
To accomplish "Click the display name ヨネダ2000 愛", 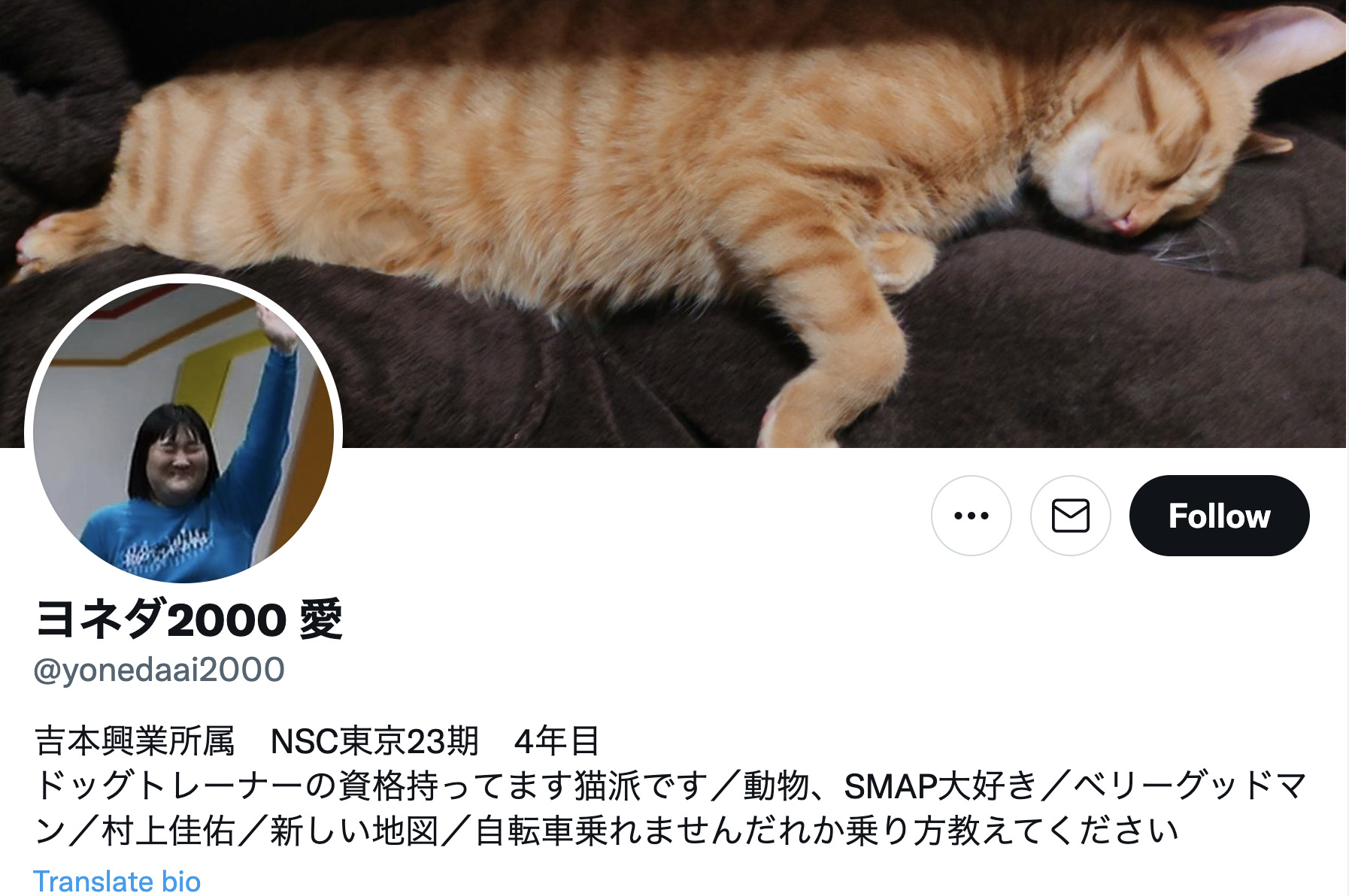I will click(189, 620).
